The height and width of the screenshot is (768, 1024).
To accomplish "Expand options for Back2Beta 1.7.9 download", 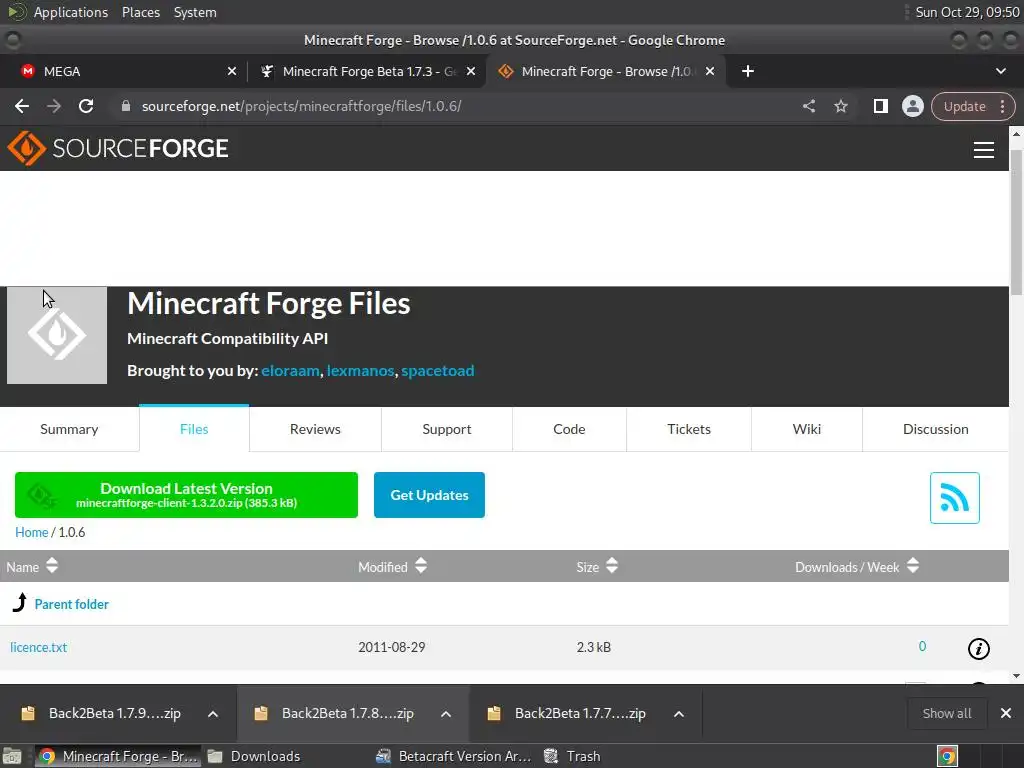I will tap(213, 714).
